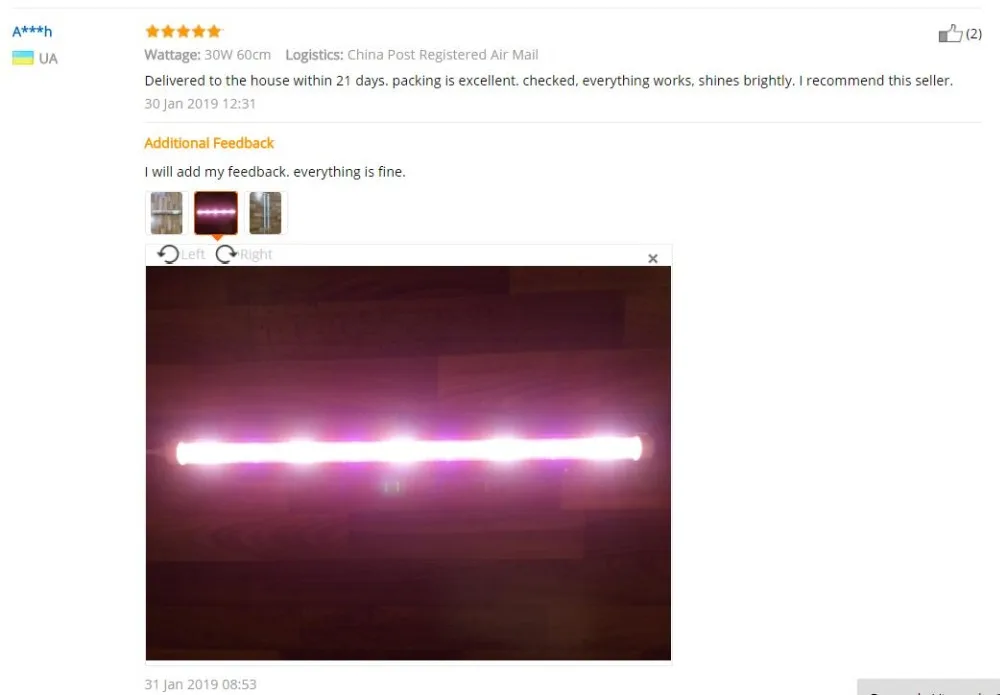
Task: Click the enlarged glowing LED tube photo
Action: coord(408,463)
